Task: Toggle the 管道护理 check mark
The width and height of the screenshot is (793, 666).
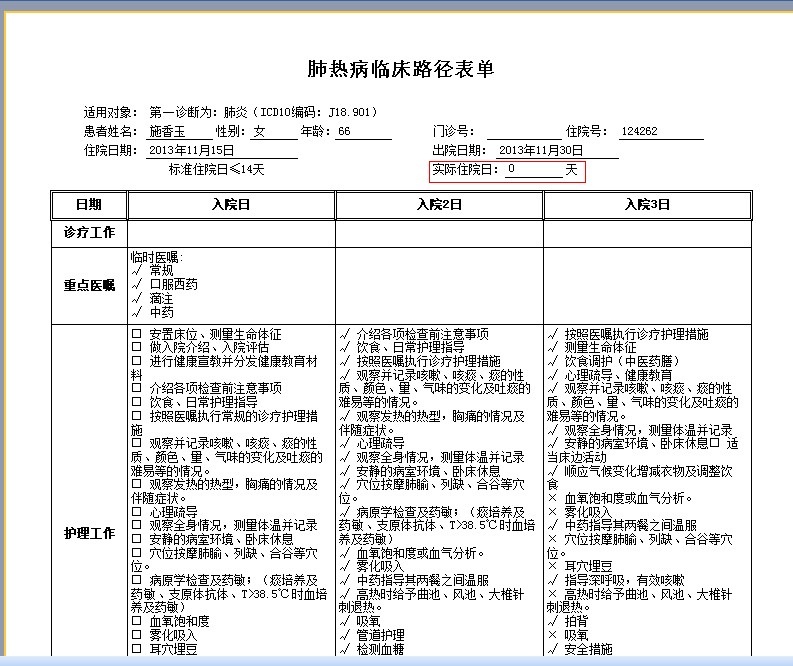Action: (345, 635)
